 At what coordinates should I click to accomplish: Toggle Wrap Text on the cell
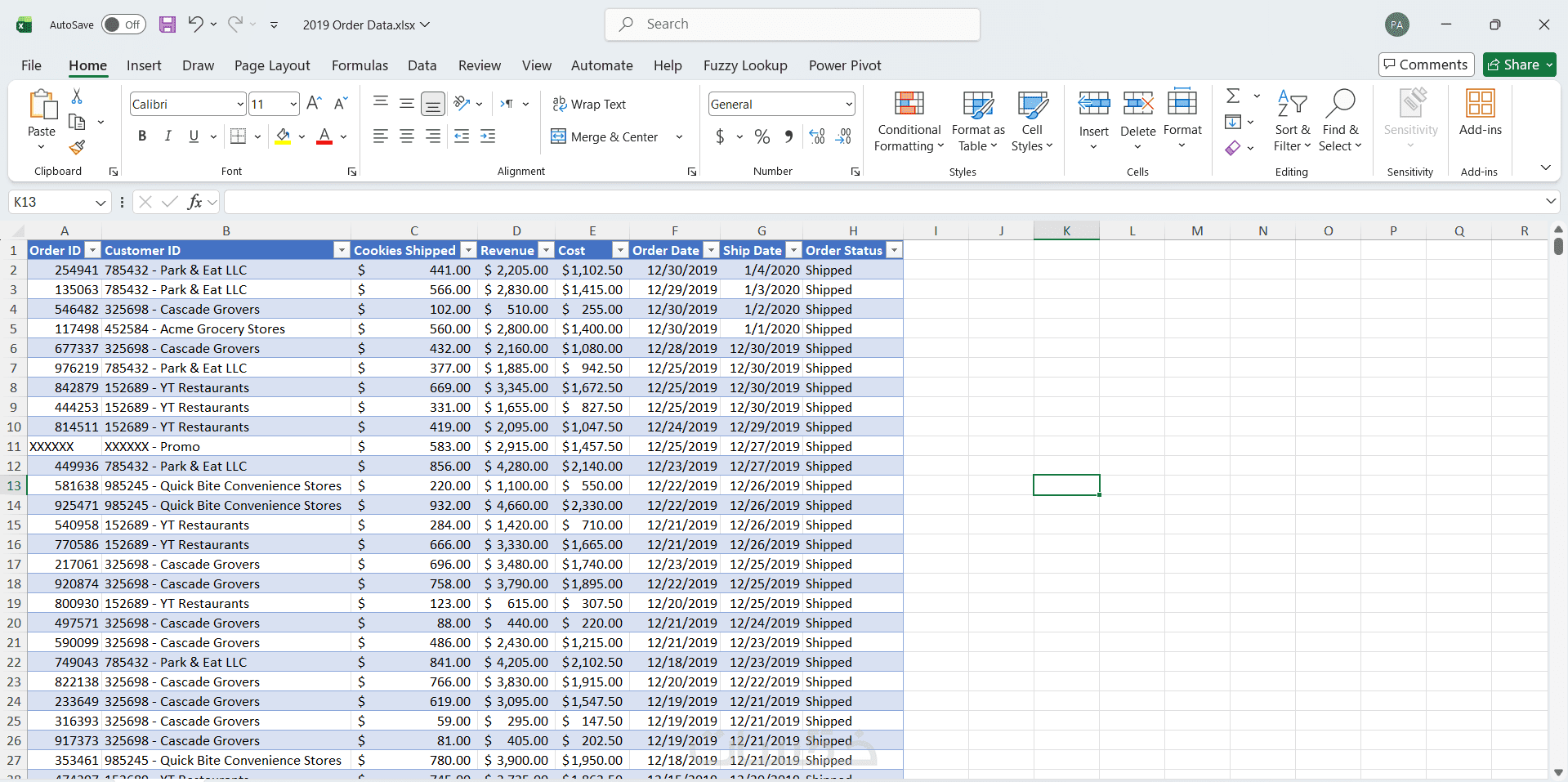click(x=589, y=104)
